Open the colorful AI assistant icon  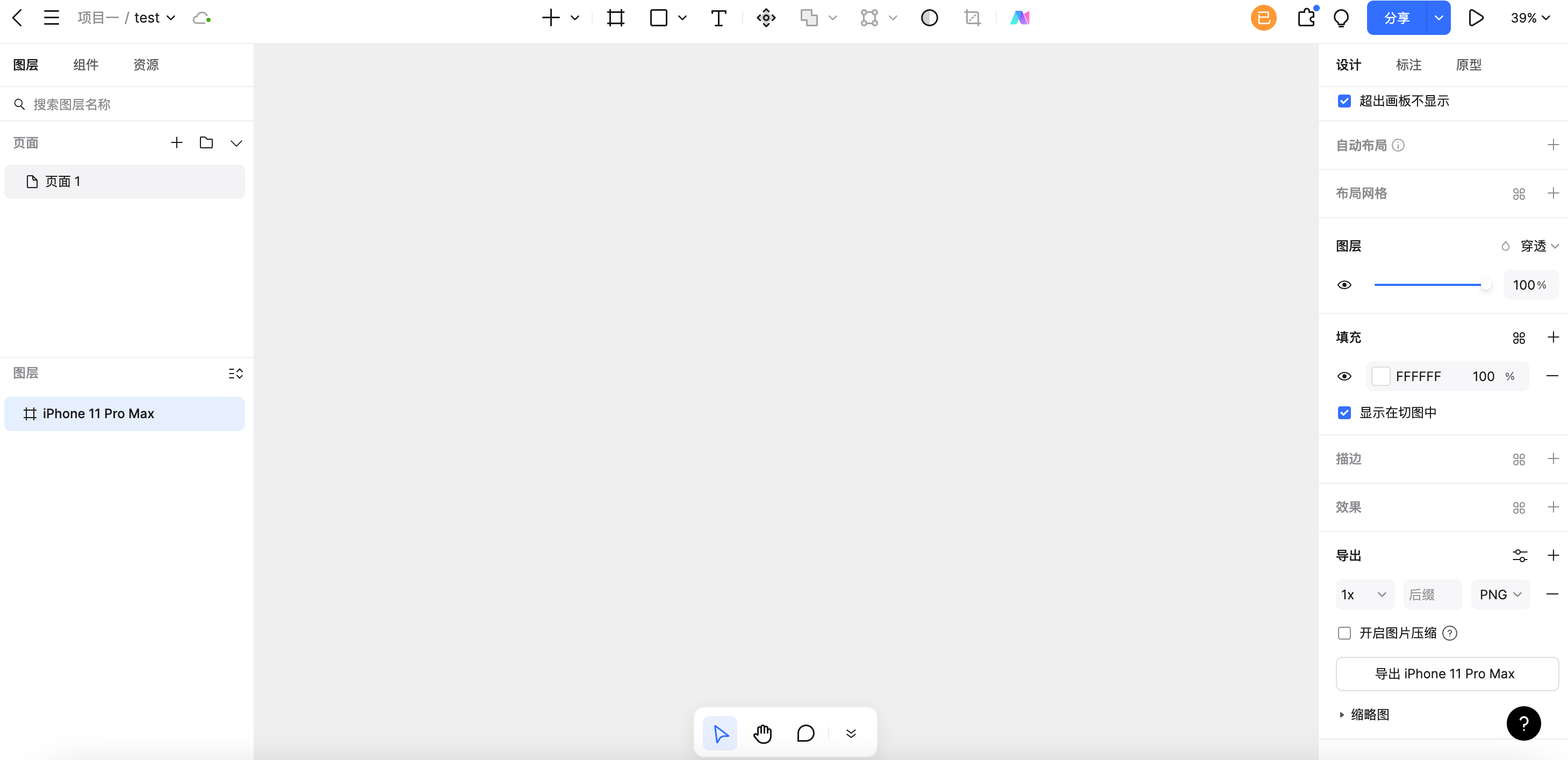[x=1019, y=18]
